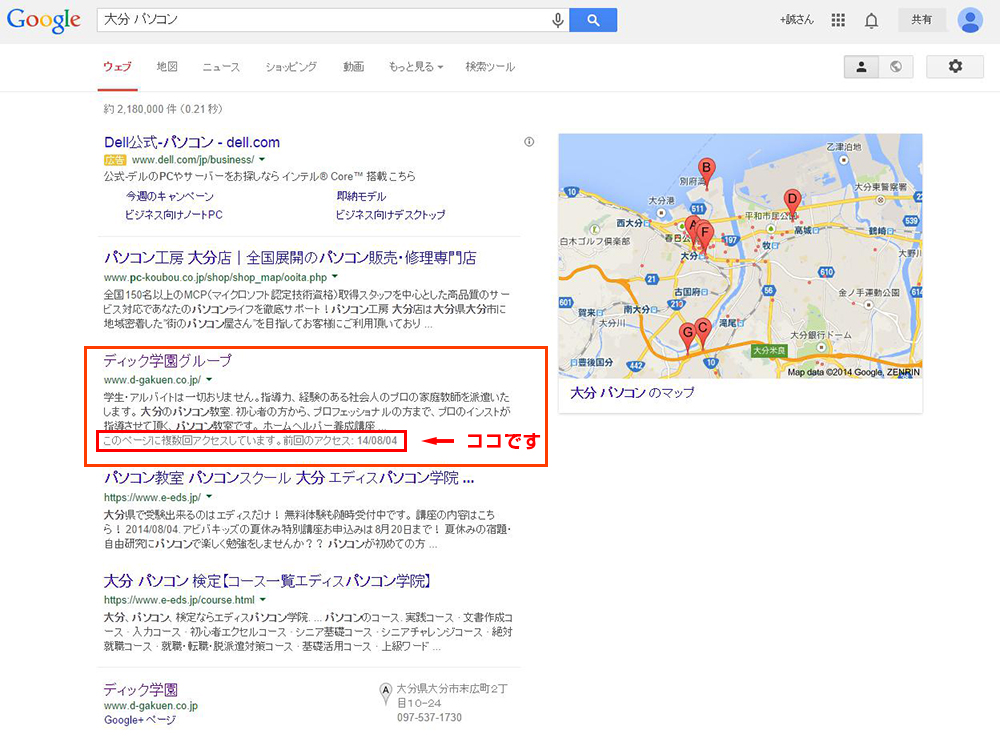Open the Google apps grid
The image size is (1000, 738).
tap(838, 20)
